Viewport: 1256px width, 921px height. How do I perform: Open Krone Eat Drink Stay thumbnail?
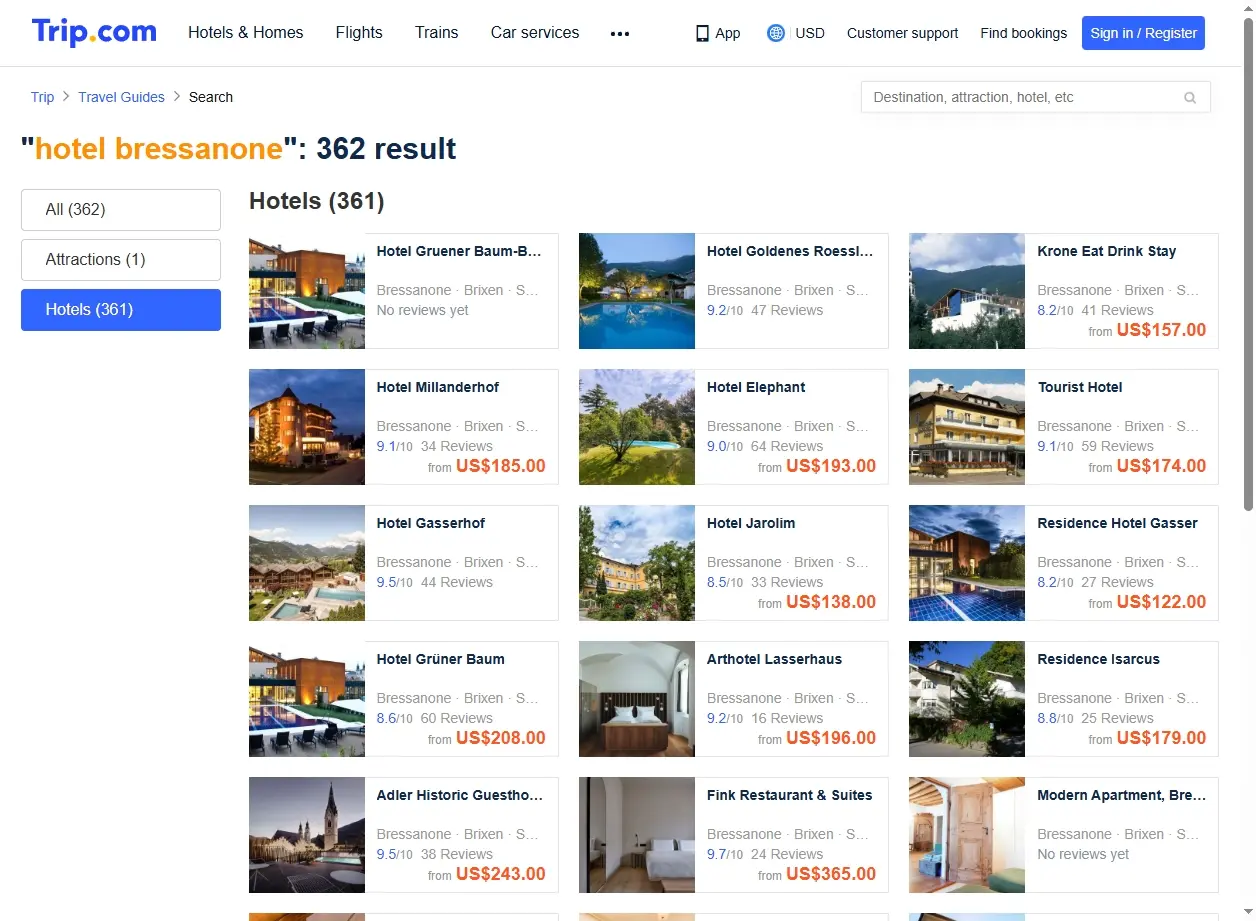(967, 291)
